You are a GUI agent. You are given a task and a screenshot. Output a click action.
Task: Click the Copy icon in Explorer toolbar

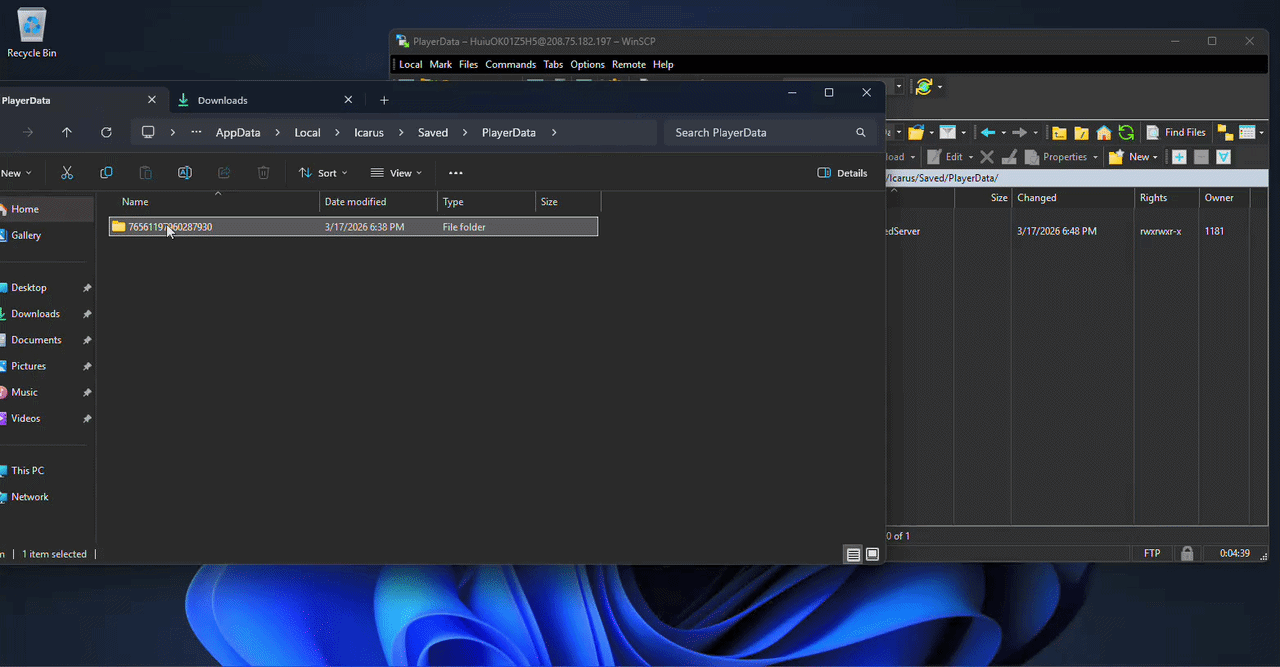106,173
